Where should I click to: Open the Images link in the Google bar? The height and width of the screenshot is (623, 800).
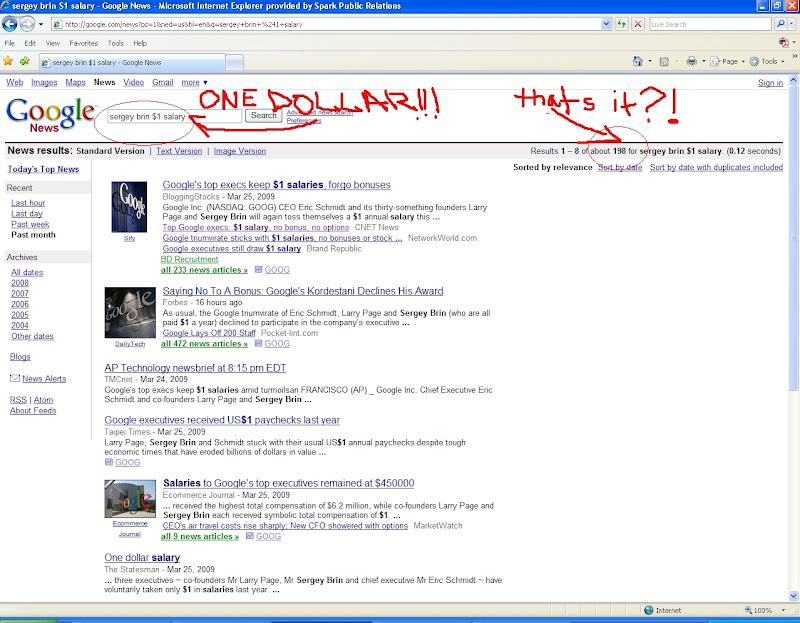(44, 82)
